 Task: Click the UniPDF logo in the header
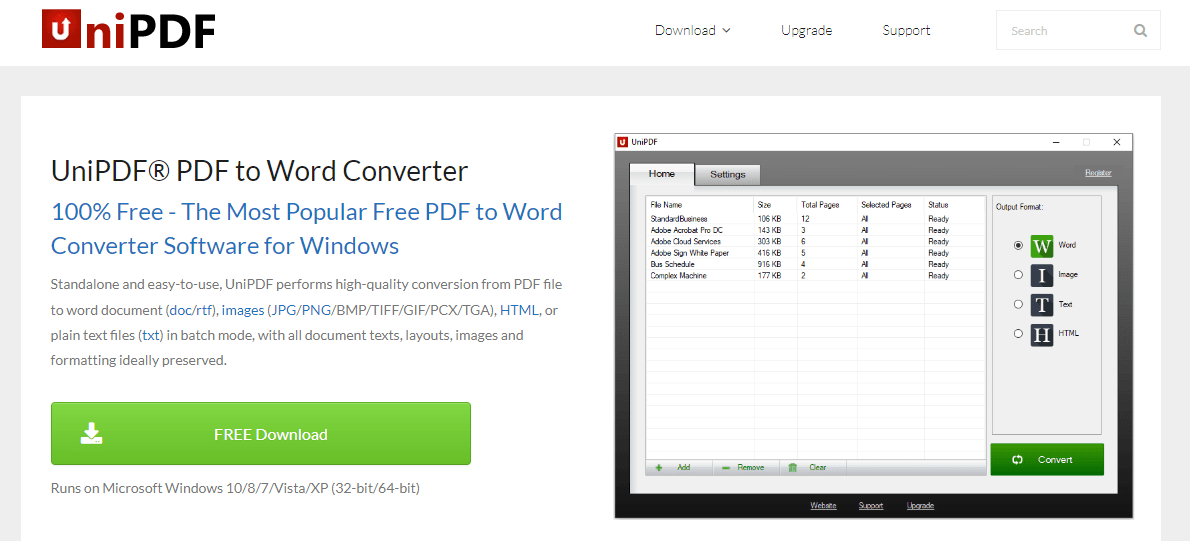tap(129, 30)
